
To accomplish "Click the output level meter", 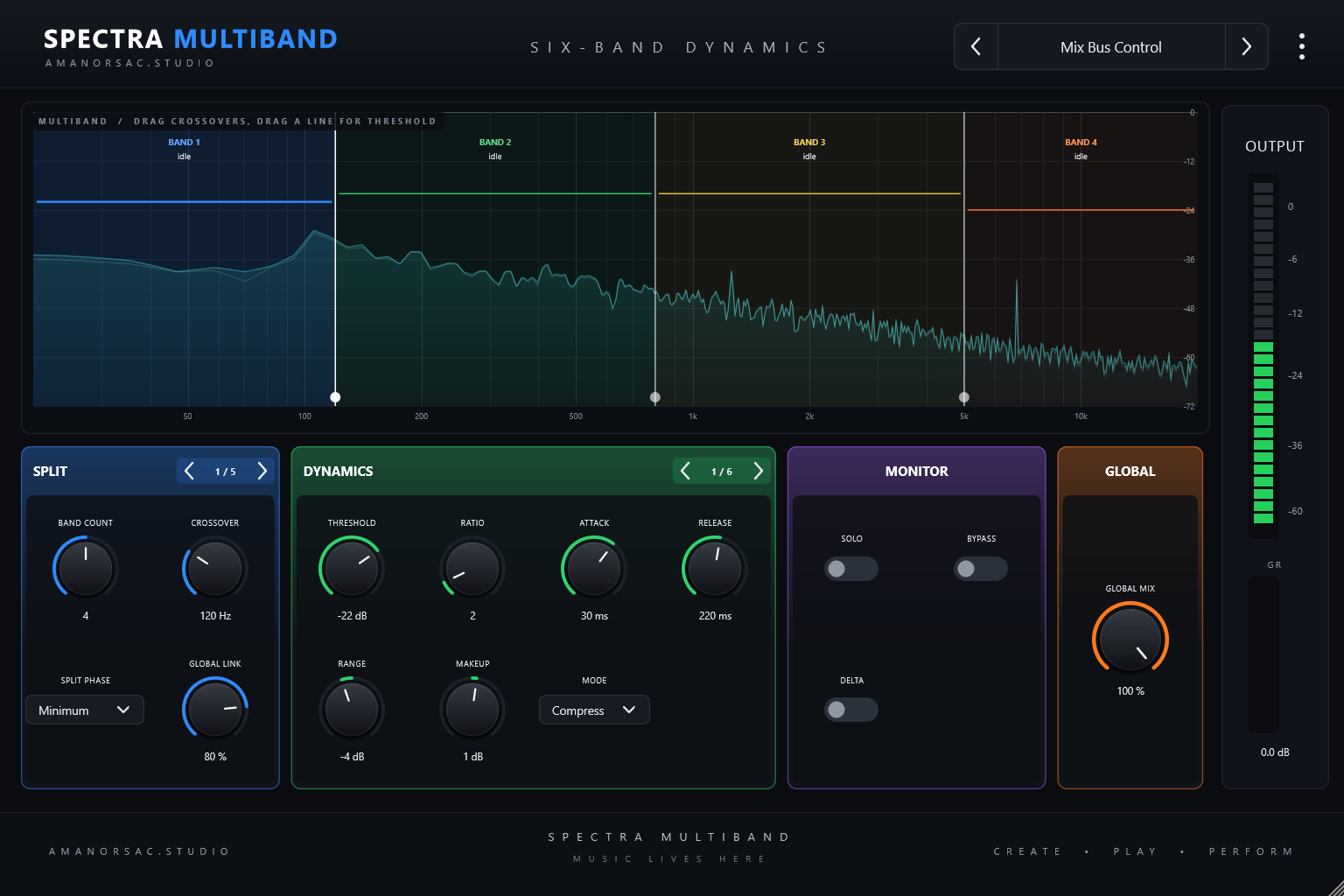I will pyautogui.click(x=1263, y=353).
